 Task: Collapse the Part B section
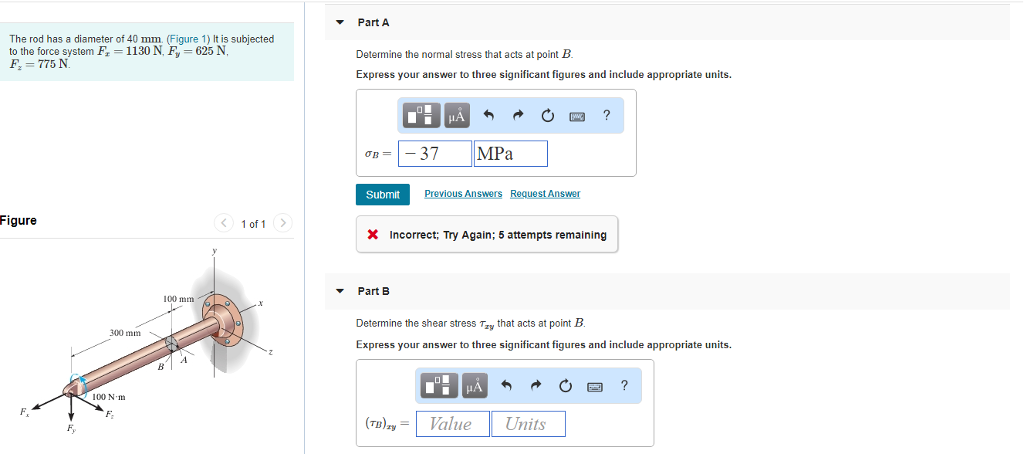click(x=339, y=291)
